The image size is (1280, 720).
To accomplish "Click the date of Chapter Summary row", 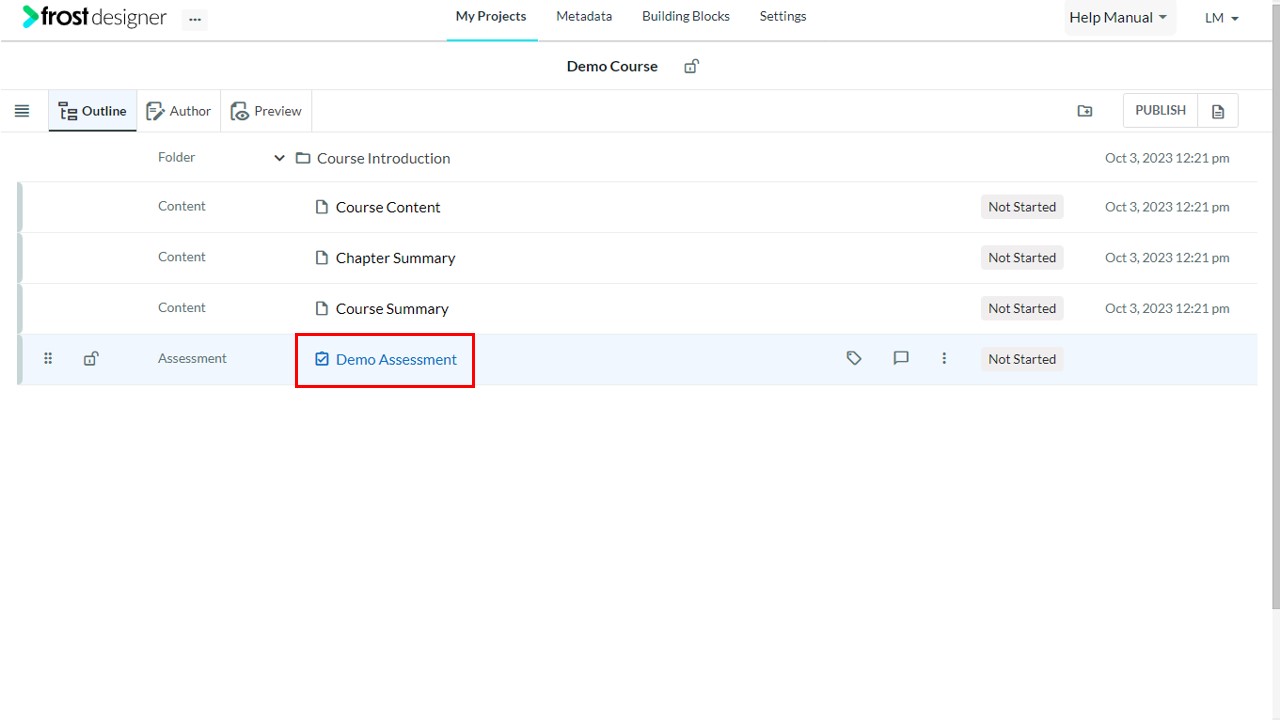I will coord(1167,258).
